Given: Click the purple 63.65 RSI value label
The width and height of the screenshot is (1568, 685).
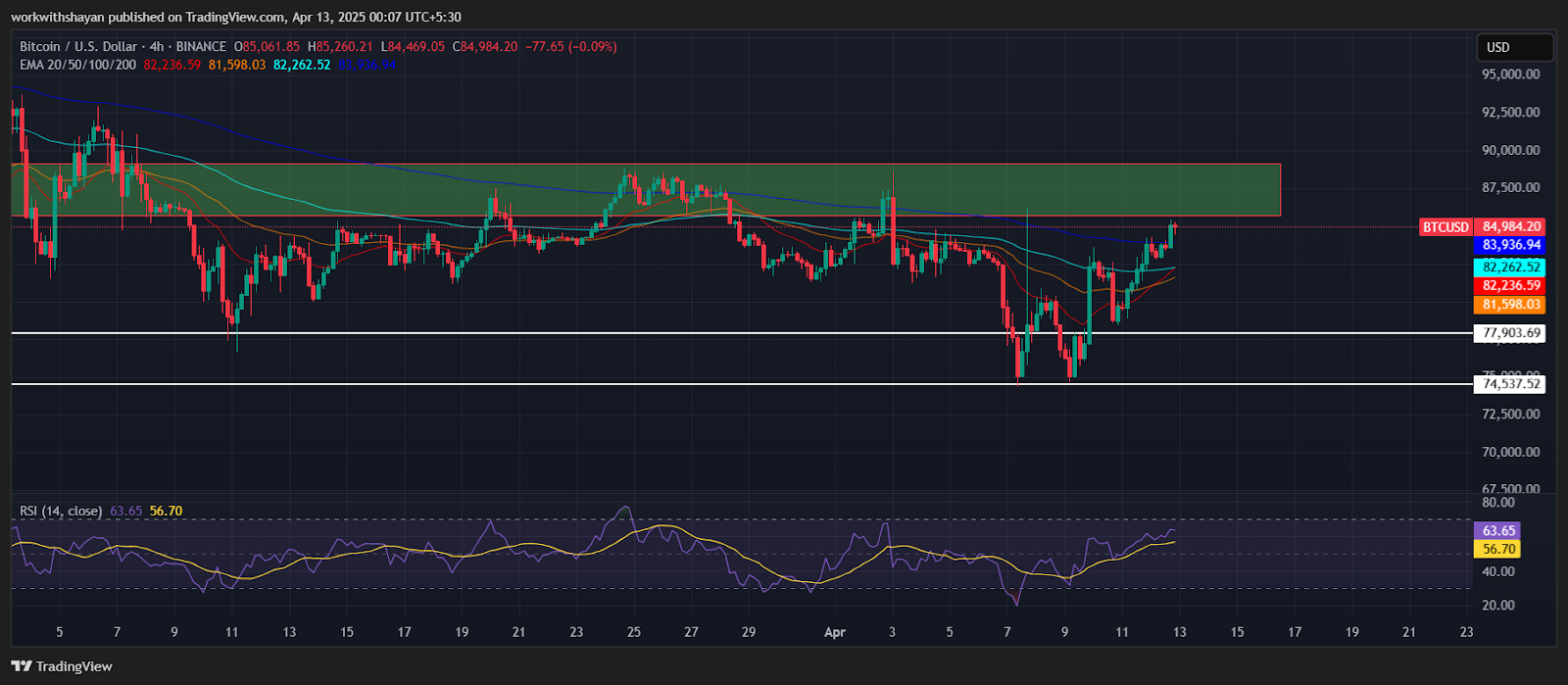Looking at the screenshot, I should point(1497,530).
